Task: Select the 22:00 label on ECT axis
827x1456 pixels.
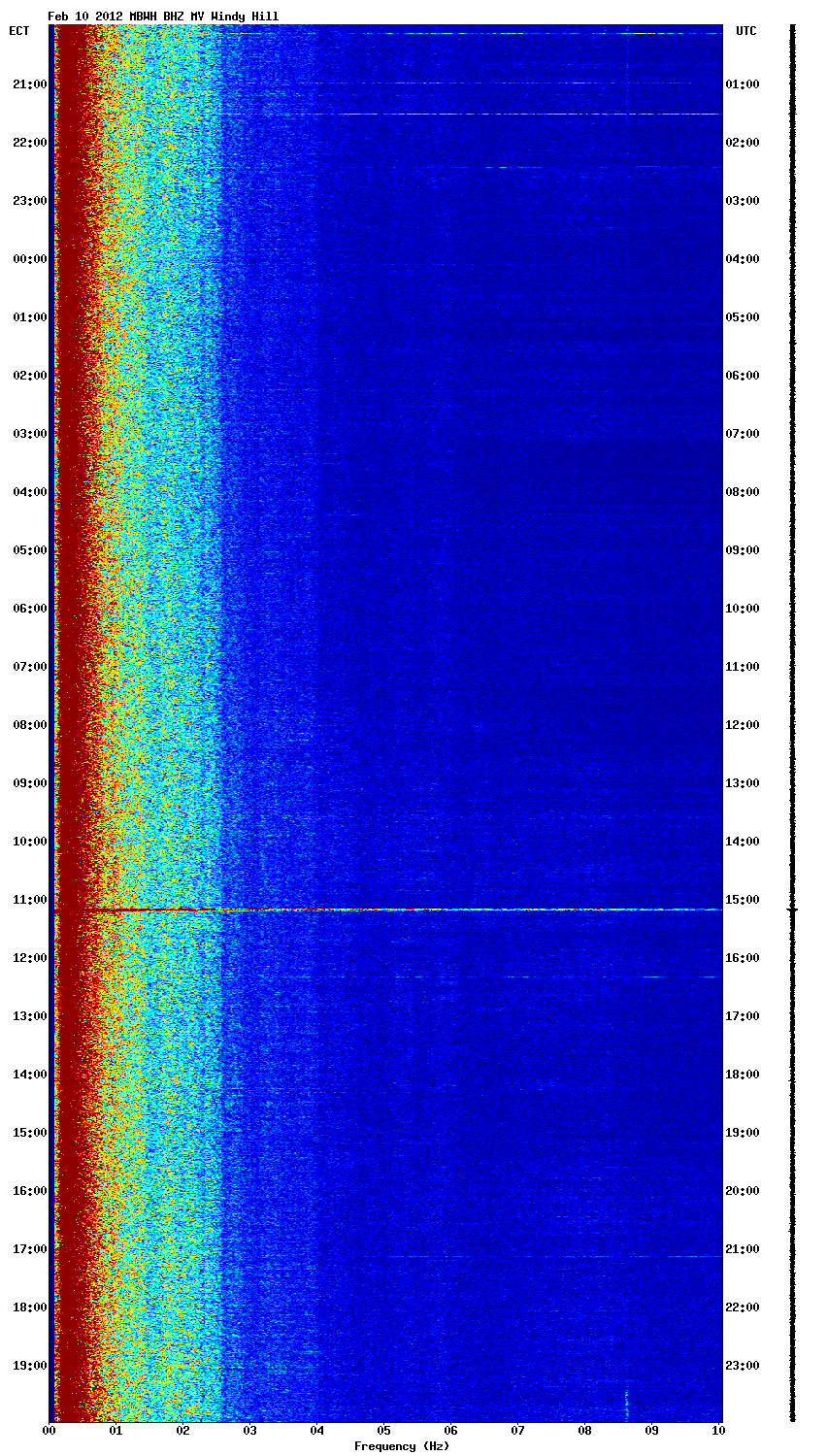Action: pos(29,143)
